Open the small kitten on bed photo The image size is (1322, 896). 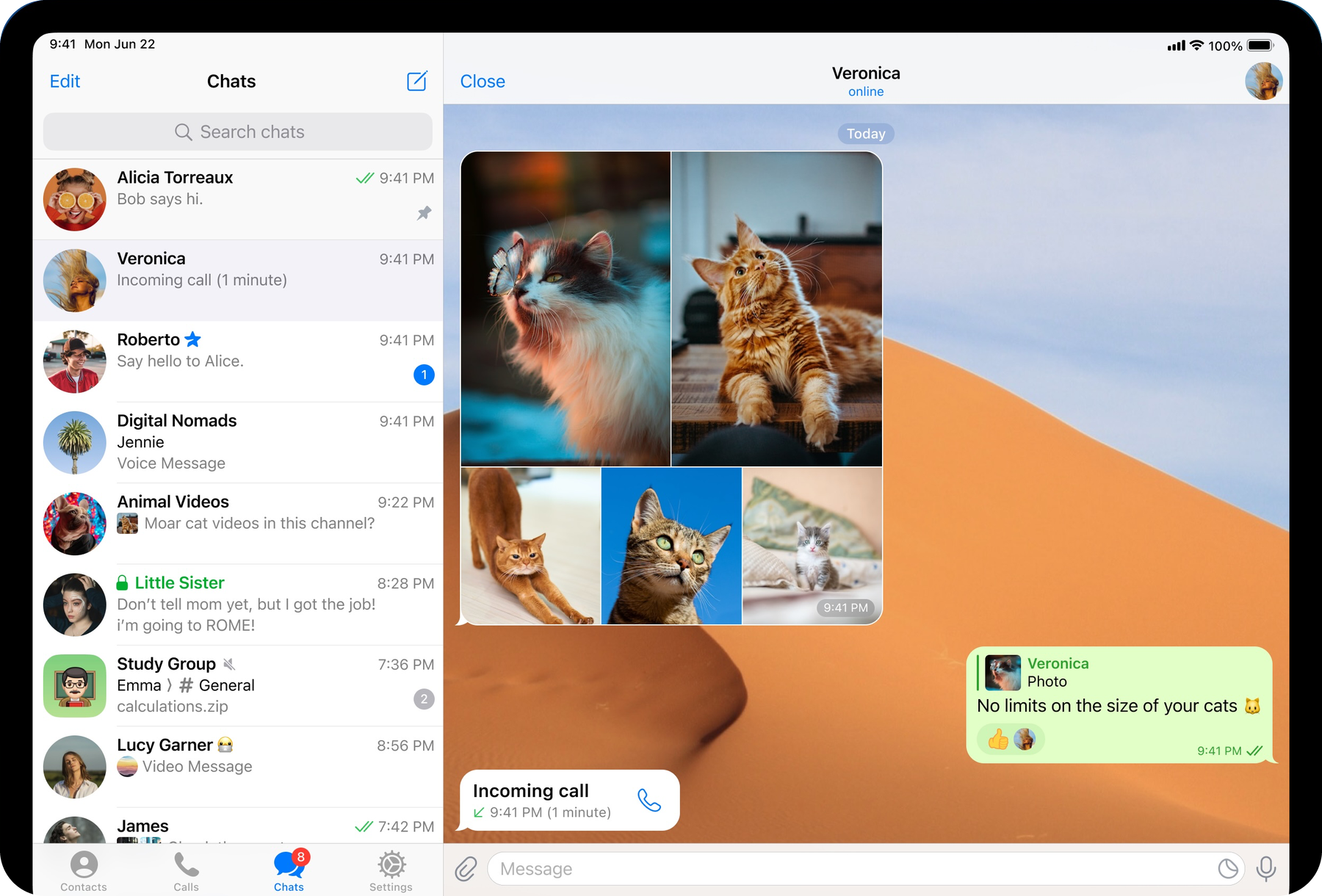point(812,546)
